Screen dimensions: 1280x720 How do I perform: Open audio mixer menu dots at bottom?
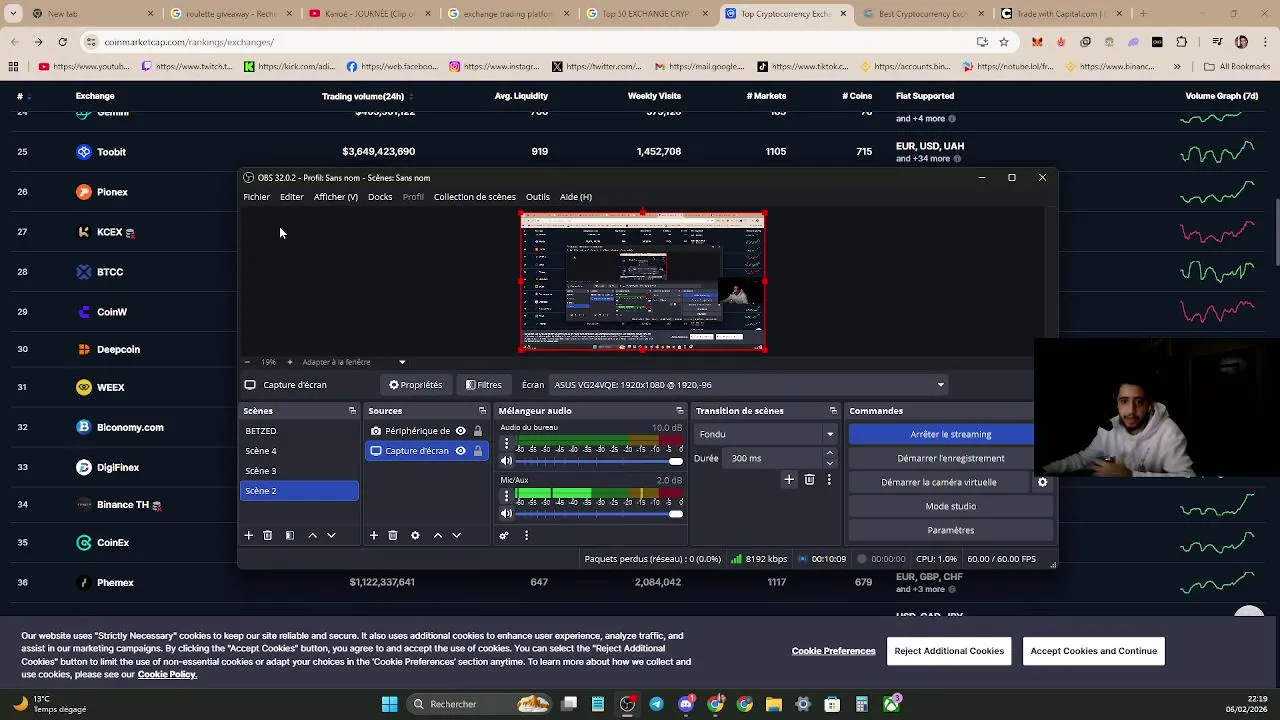coord(526,536)
